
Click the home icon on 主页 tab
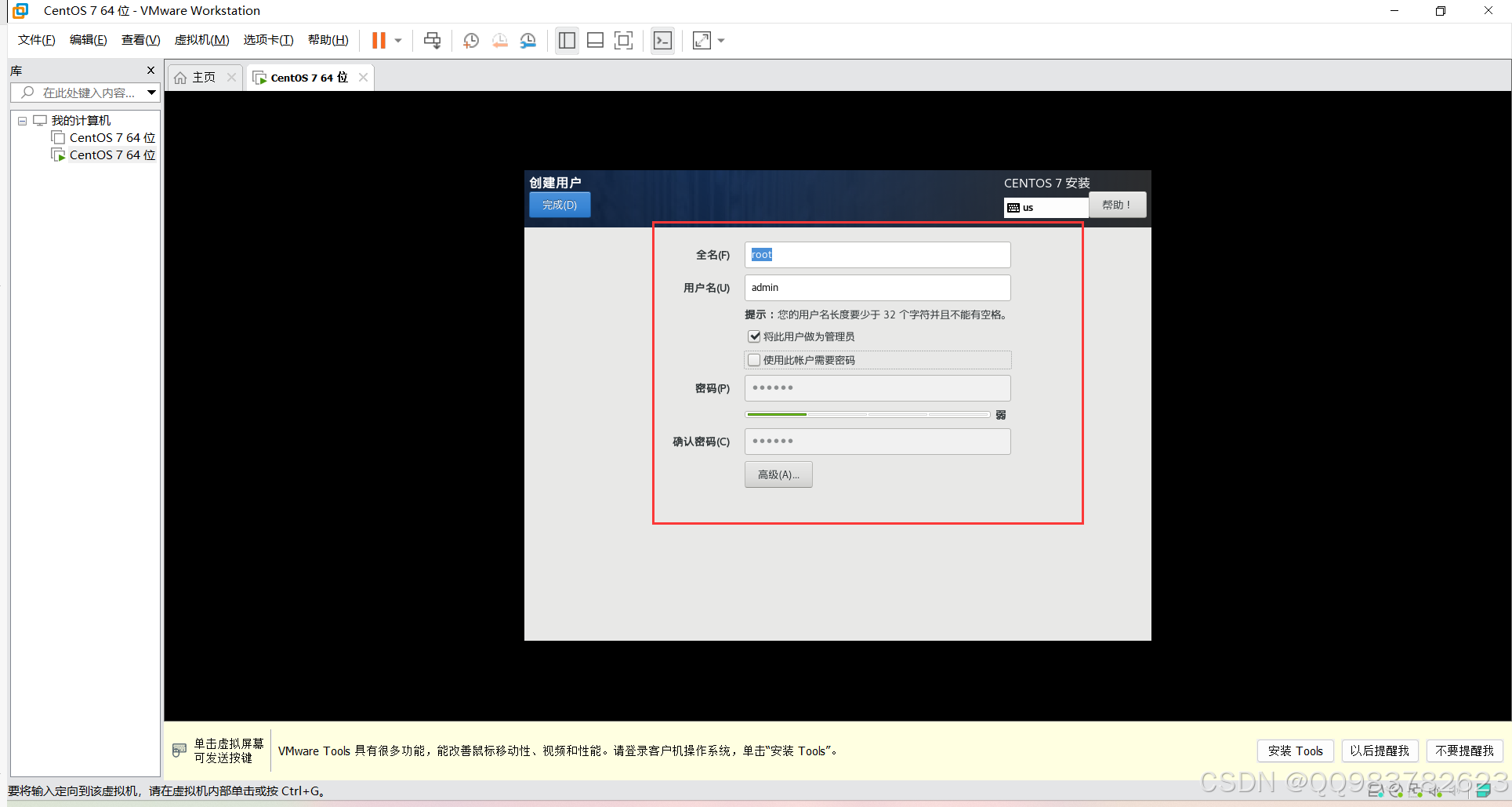[x=180, y=78]
